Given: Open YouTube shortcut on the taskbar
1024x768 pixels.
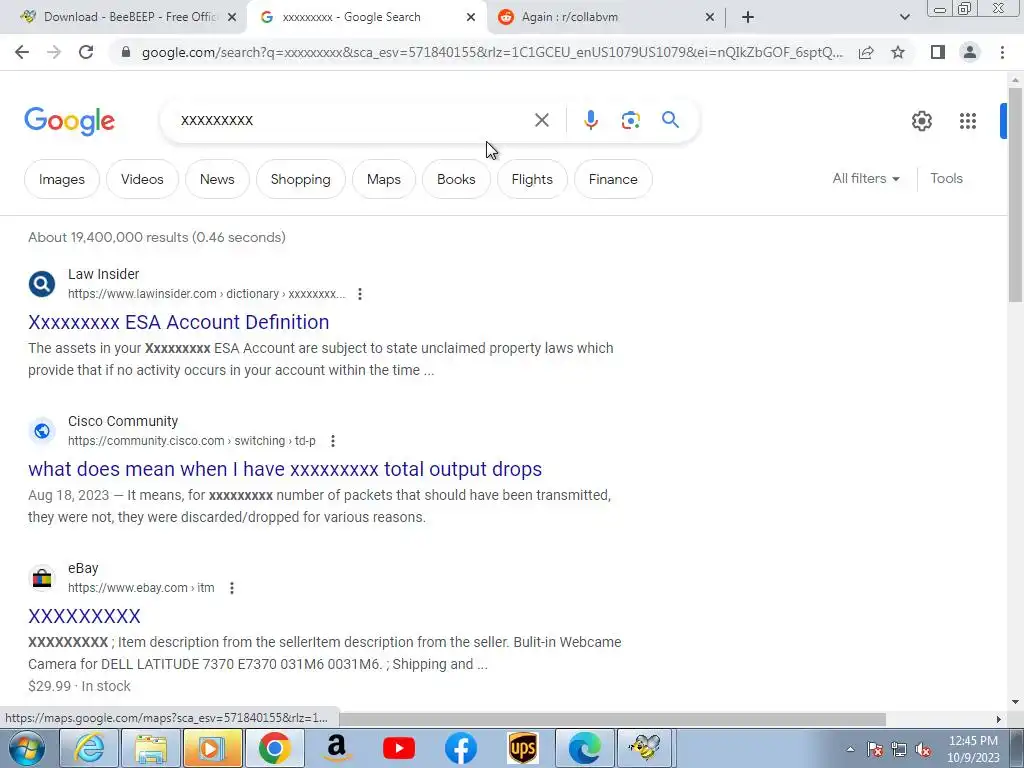Looking at the screenshot, I should point(399,748).
